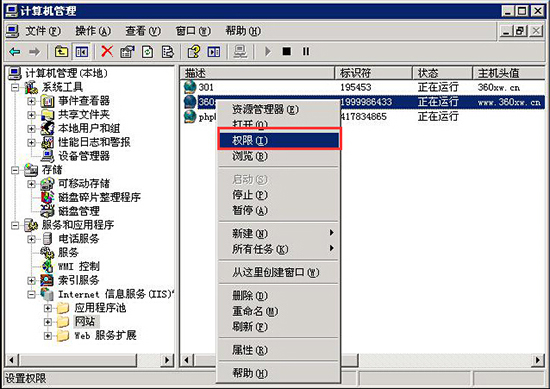Click the globe icon of site 301
The width and height of the screenshot is (550, 389).
(x=190, y=87)
